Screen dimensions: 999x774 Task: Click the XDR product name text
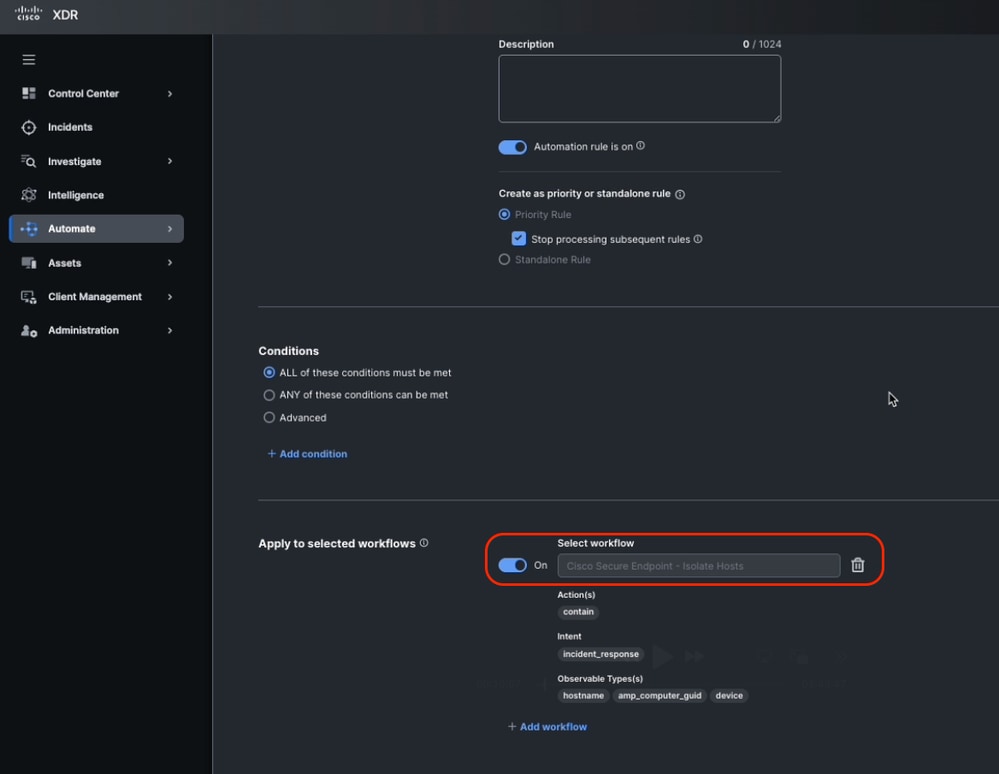65,15
